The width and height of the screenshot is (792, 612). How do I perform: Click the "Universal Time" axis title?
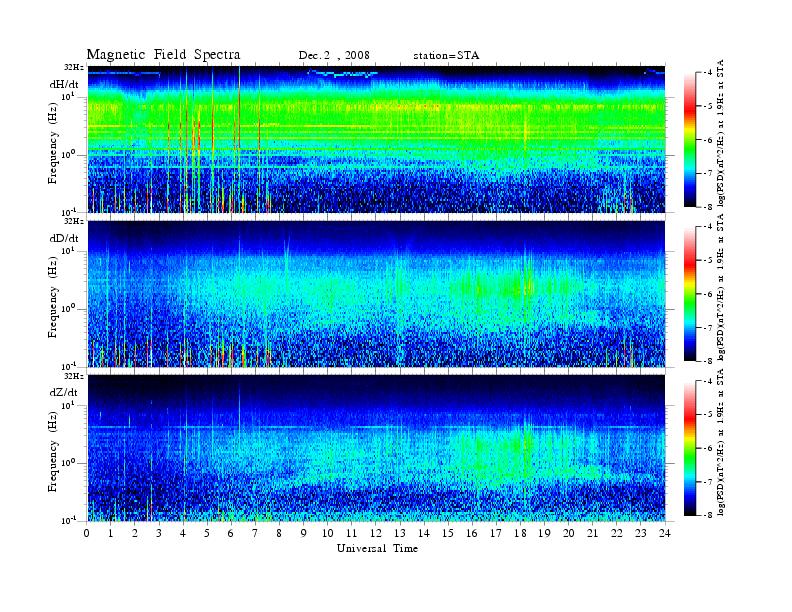(377, 548)
